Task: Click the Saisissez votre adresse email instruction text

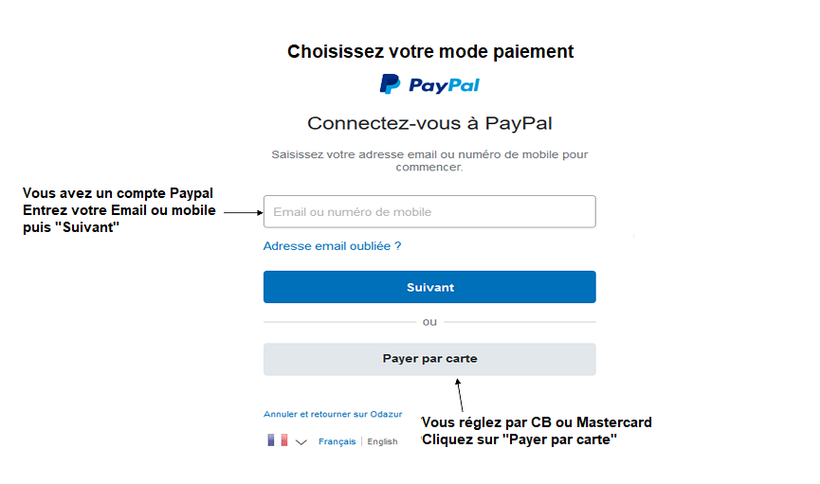Action: click(x=429, y=160)
